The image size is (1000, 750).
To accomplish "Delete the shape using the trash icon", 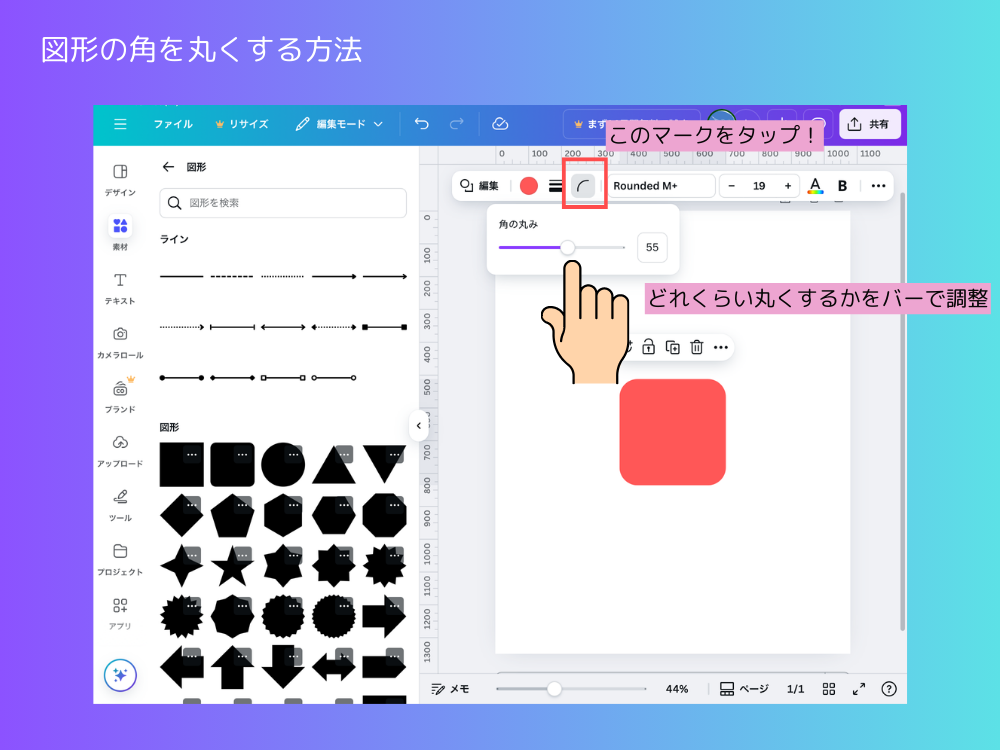I will (x=695, y=347).
